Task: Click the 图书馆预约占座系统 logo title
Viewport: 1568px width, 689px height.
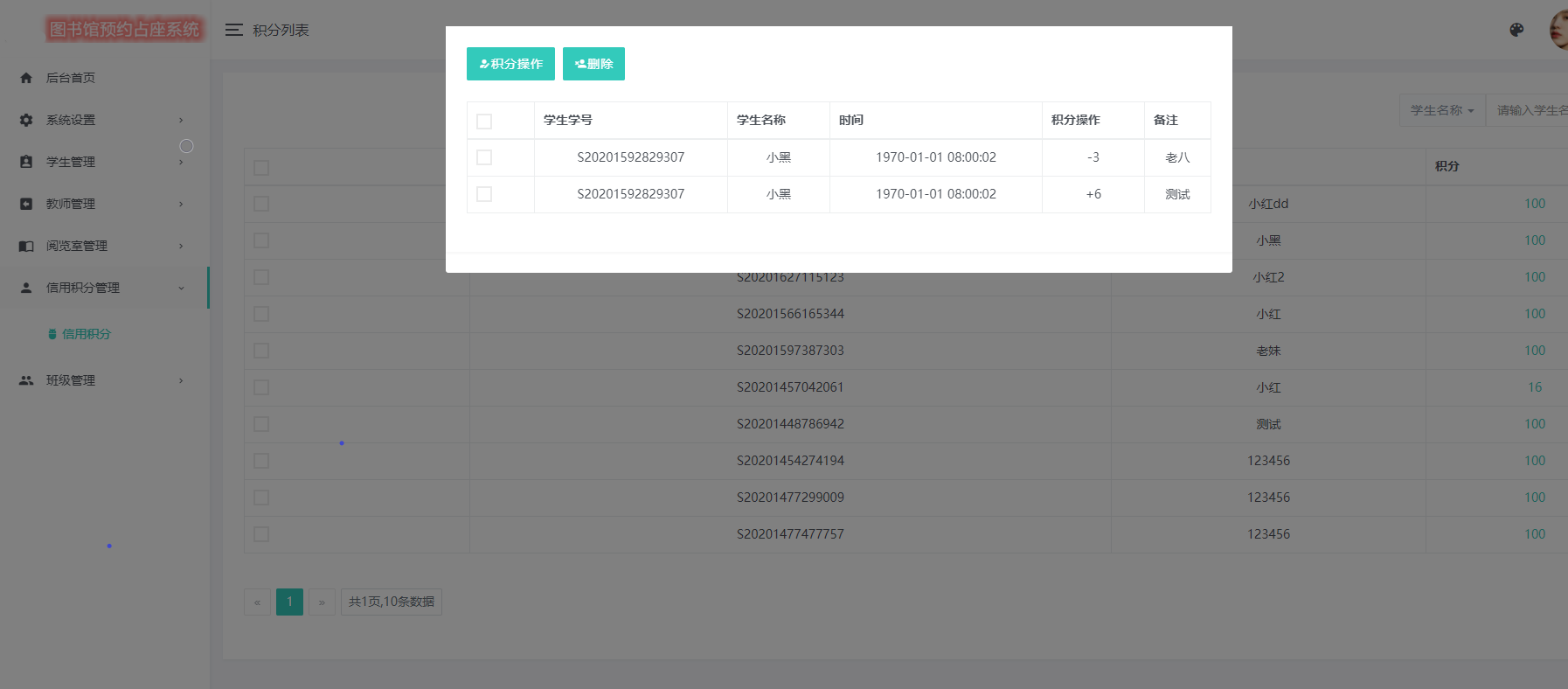Action: coord(124,30)
